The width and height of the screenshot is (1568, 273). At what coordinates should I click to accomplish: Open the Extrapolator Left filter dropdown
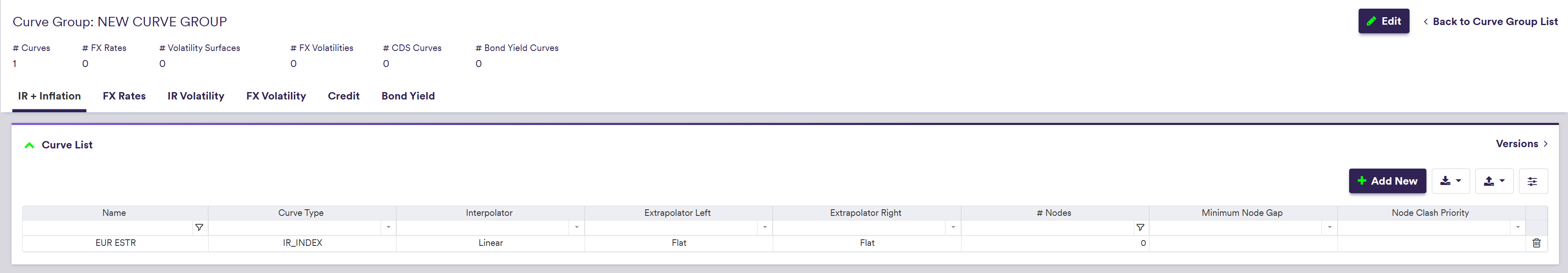pos(764,227)
